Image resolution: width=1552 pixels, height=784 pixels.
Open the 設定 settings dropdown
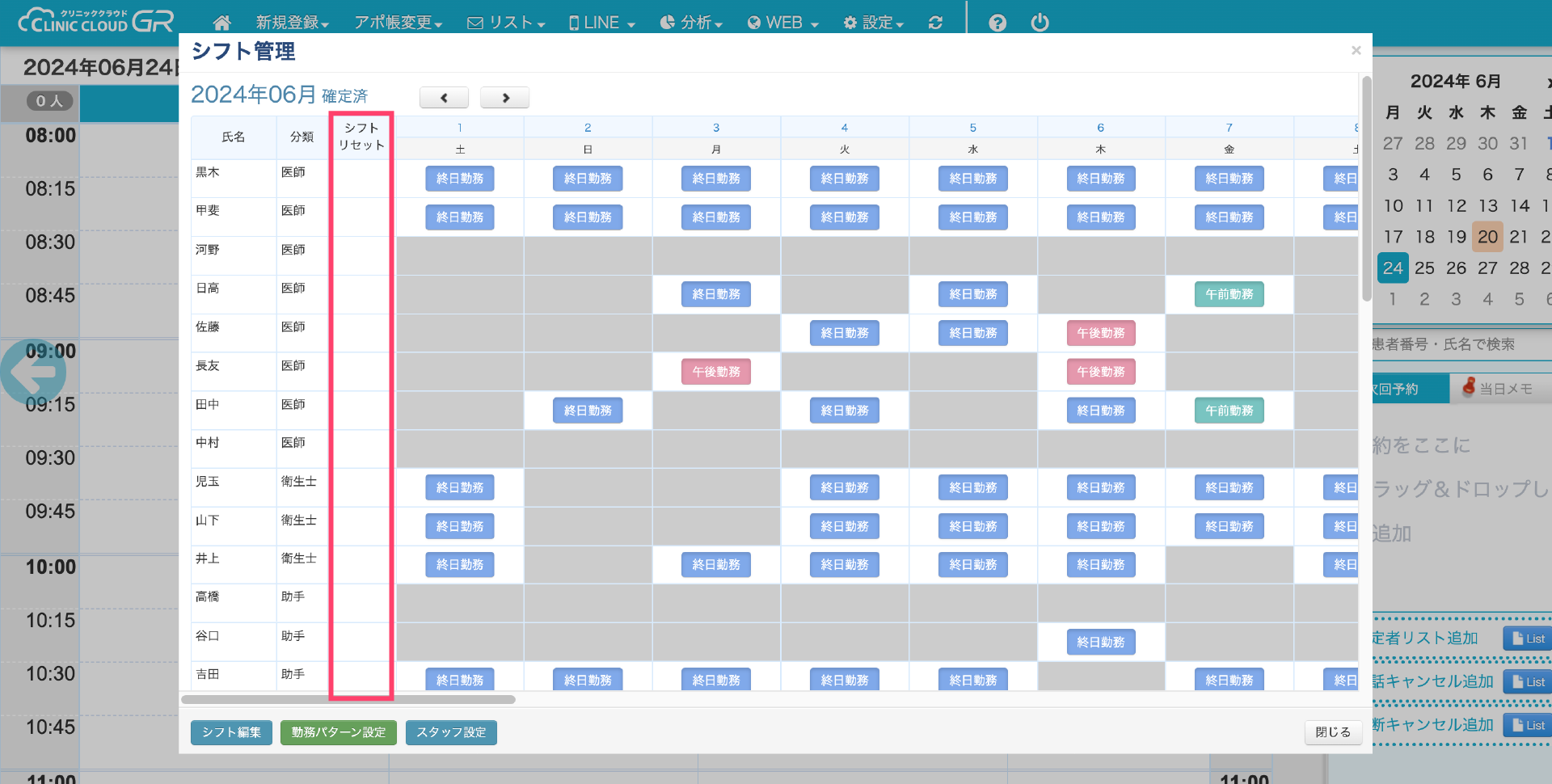[x=873, y=23]
